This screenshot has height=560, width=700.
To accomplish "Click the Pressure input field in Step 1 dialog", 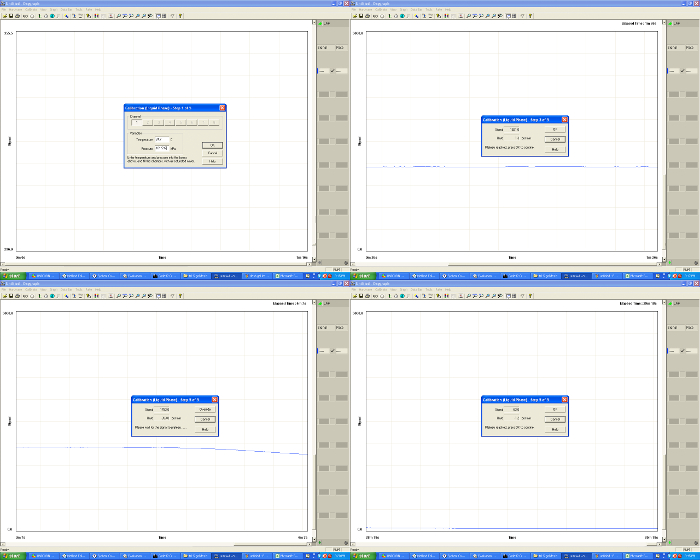I will (162, 148).
